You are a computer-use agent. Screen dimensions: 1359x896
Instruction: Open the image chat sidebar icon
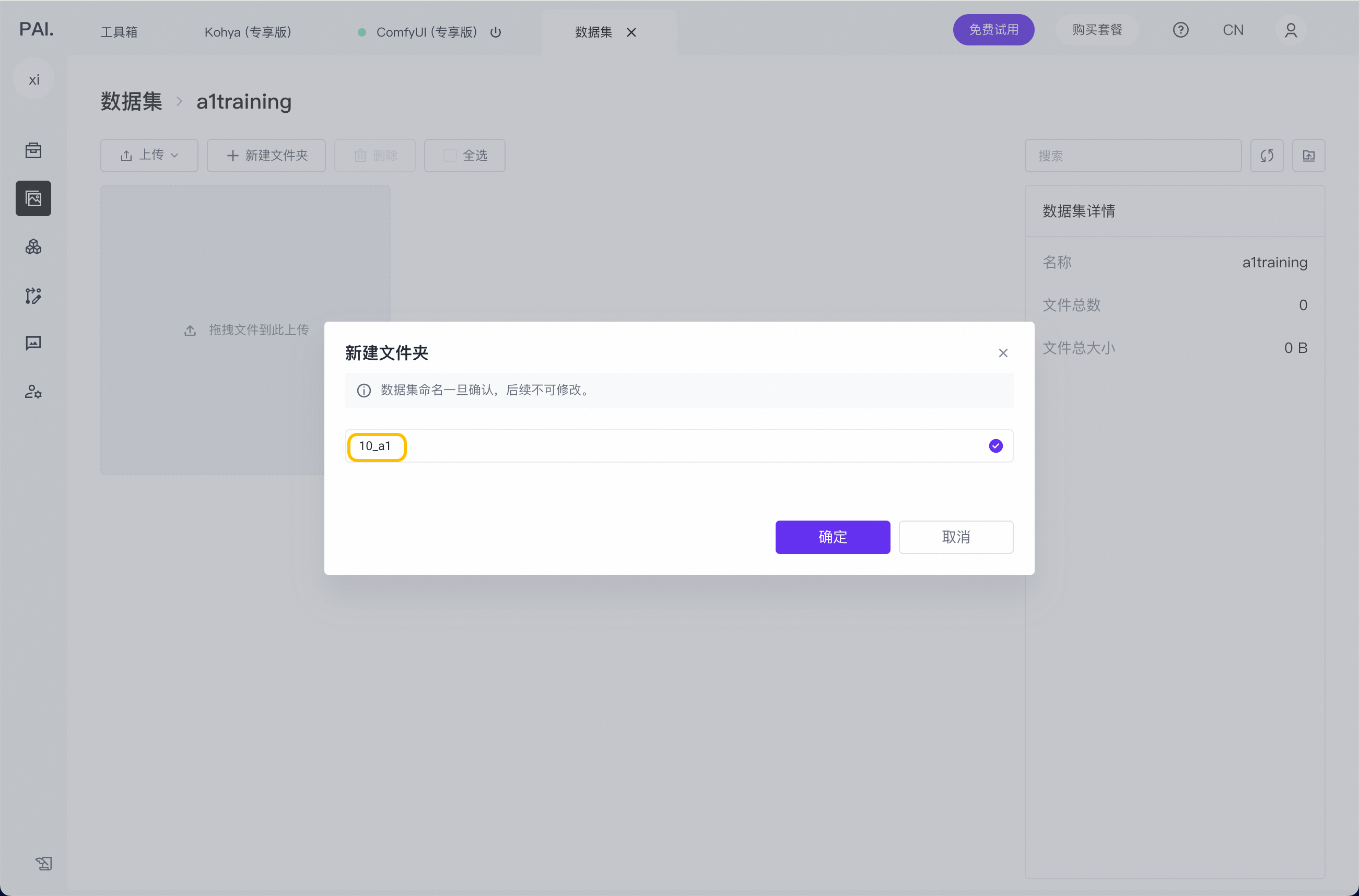click(33, 343)
